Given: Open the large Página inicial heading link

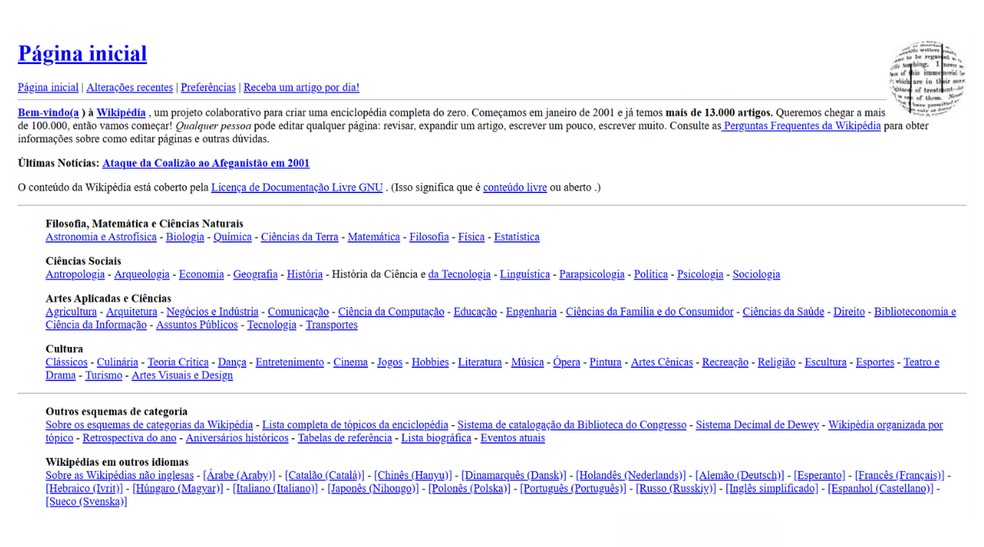Looking at the screenshot, I should (x=82, y=54).
